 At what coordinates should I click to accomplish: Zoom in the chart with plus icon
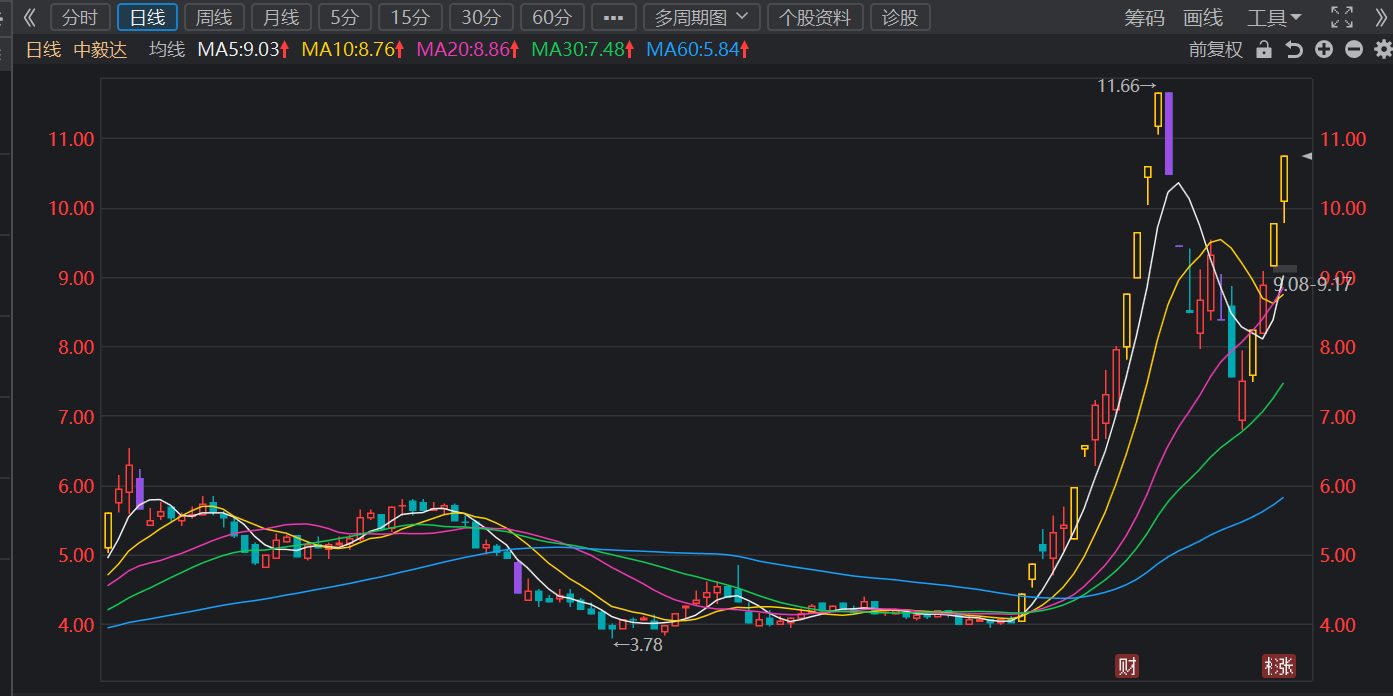click(x=1324, y=50)
